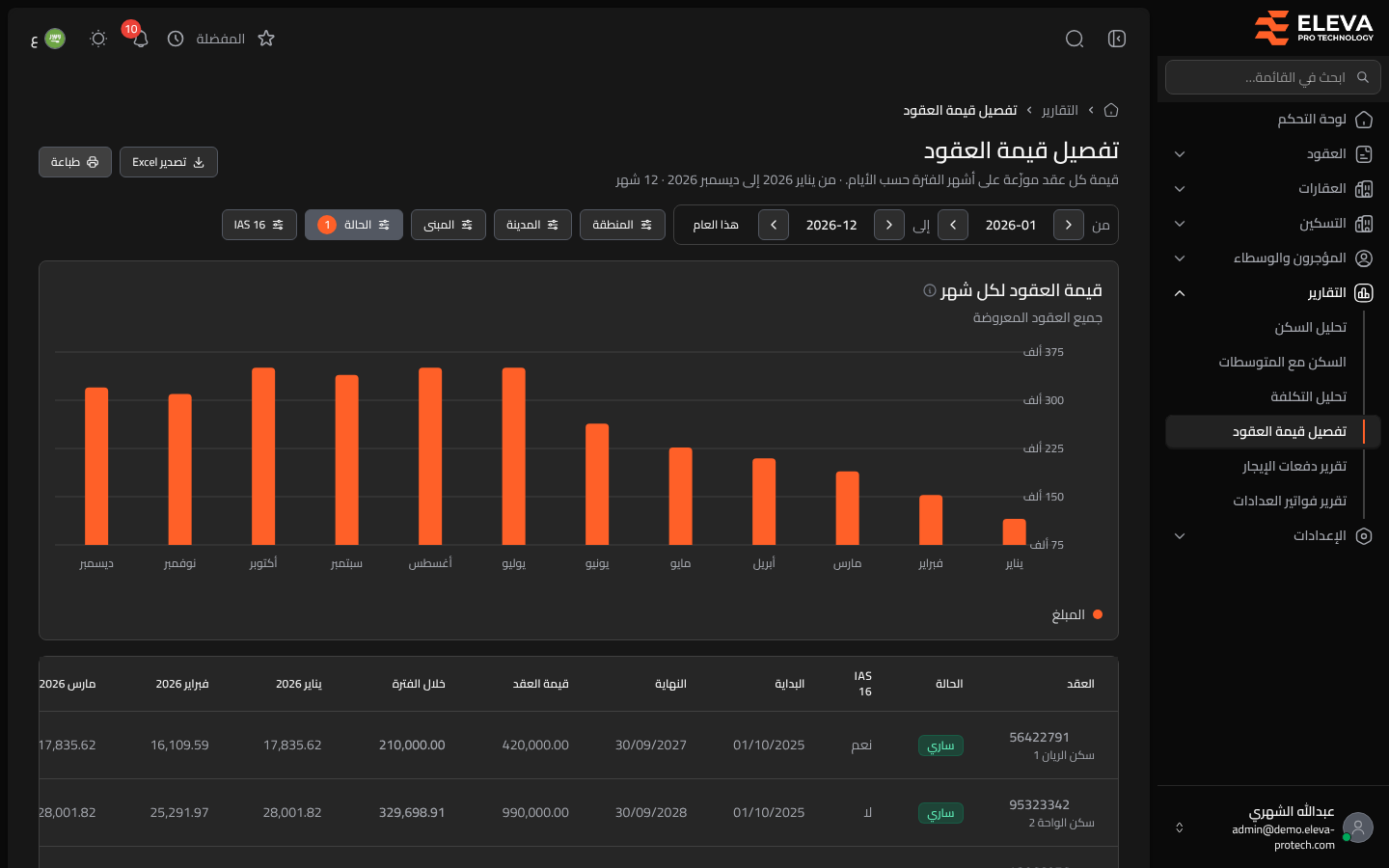The width and height of the screenshot is (1389, 868).
Task: Click arrow right of 2026-01 start month
Action: point(1069,225)
